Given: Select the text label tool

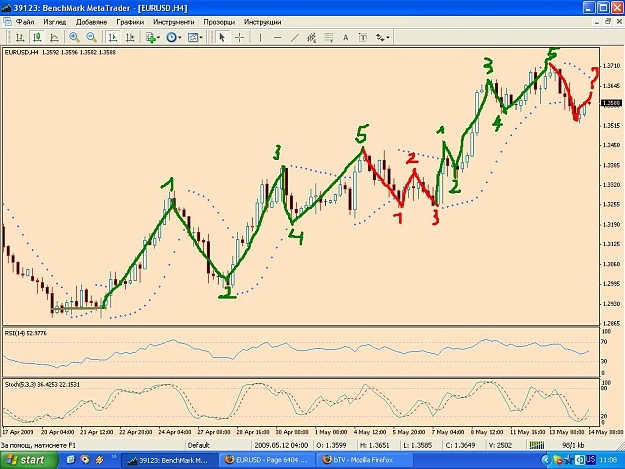Looking at the screenshot, I should click(x=363, y=38).
